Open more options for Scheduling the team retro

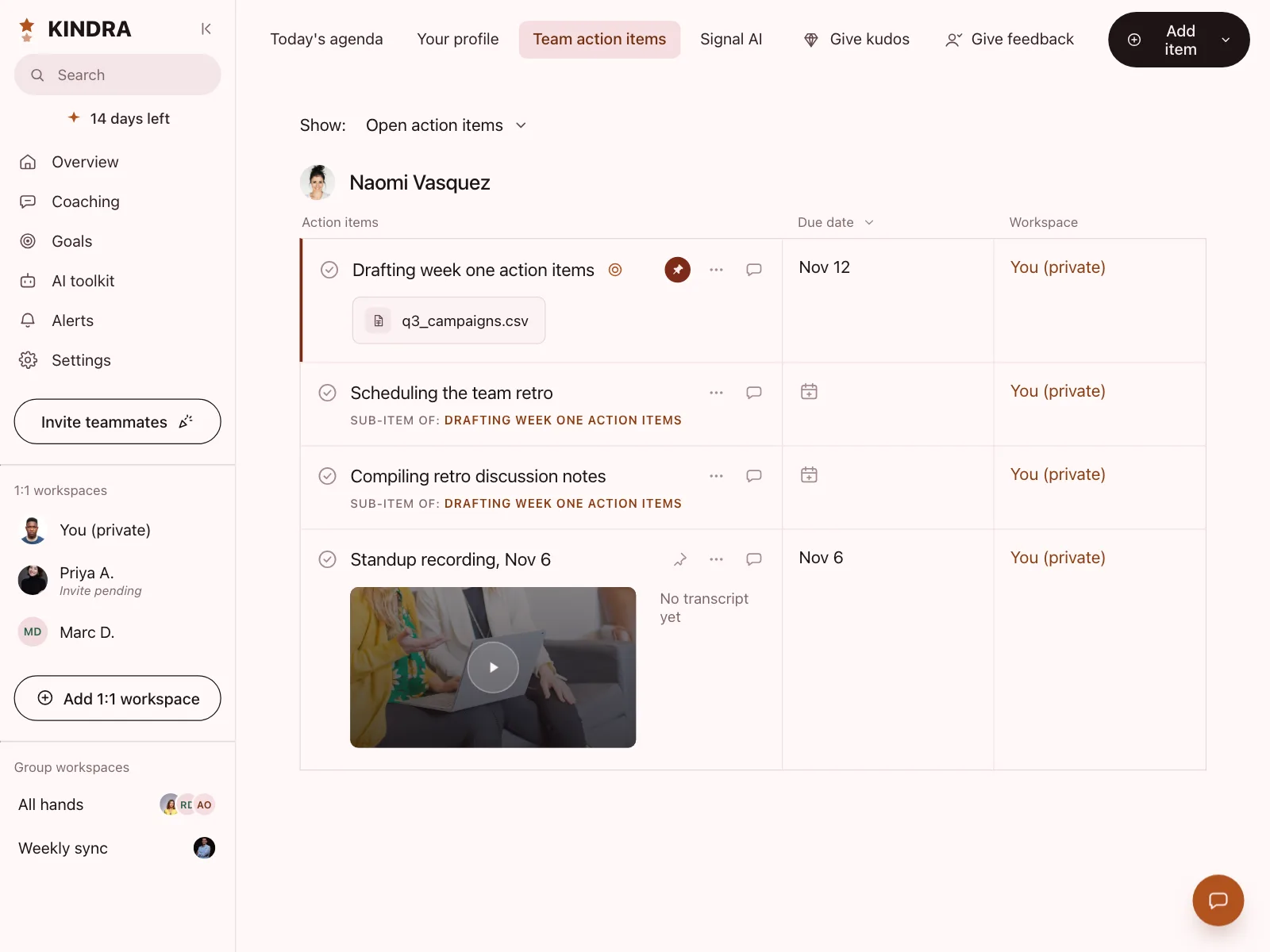[x=716, y=393]
